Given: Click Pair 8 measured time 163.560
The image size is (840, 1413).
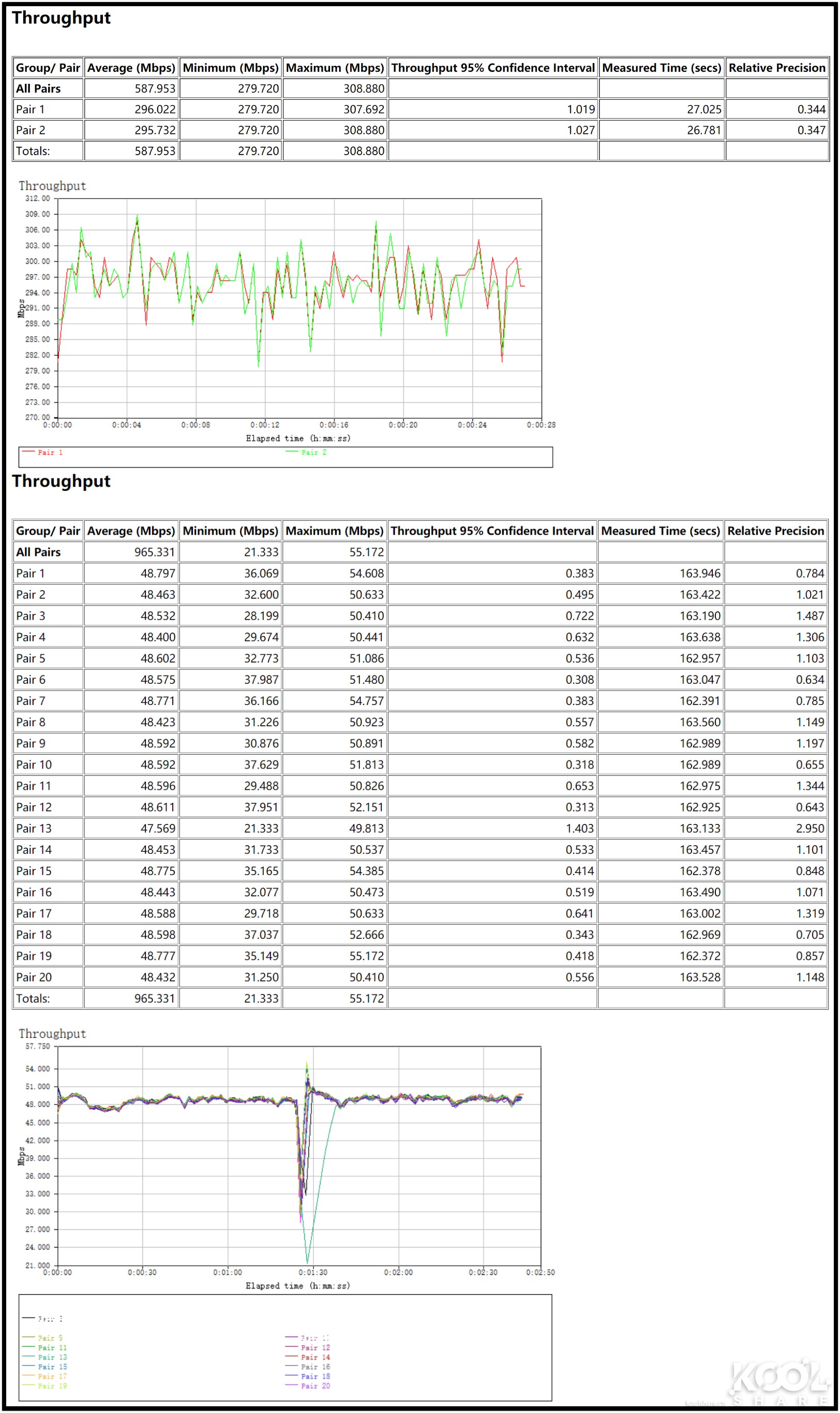Looking at the screenshot, I should [700, 722].
